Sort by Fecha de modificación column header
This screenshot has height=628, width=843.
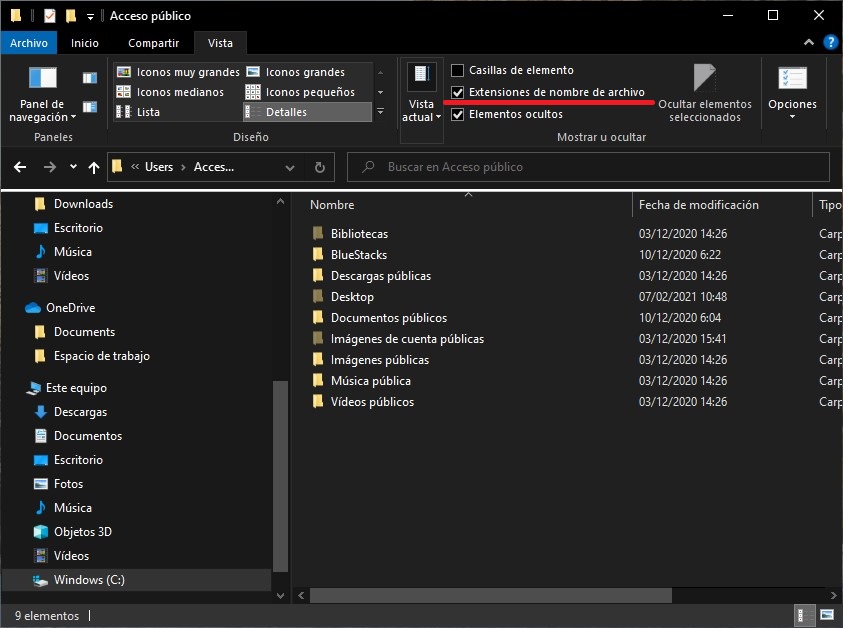pyautogui.click(x=699, y=205)
